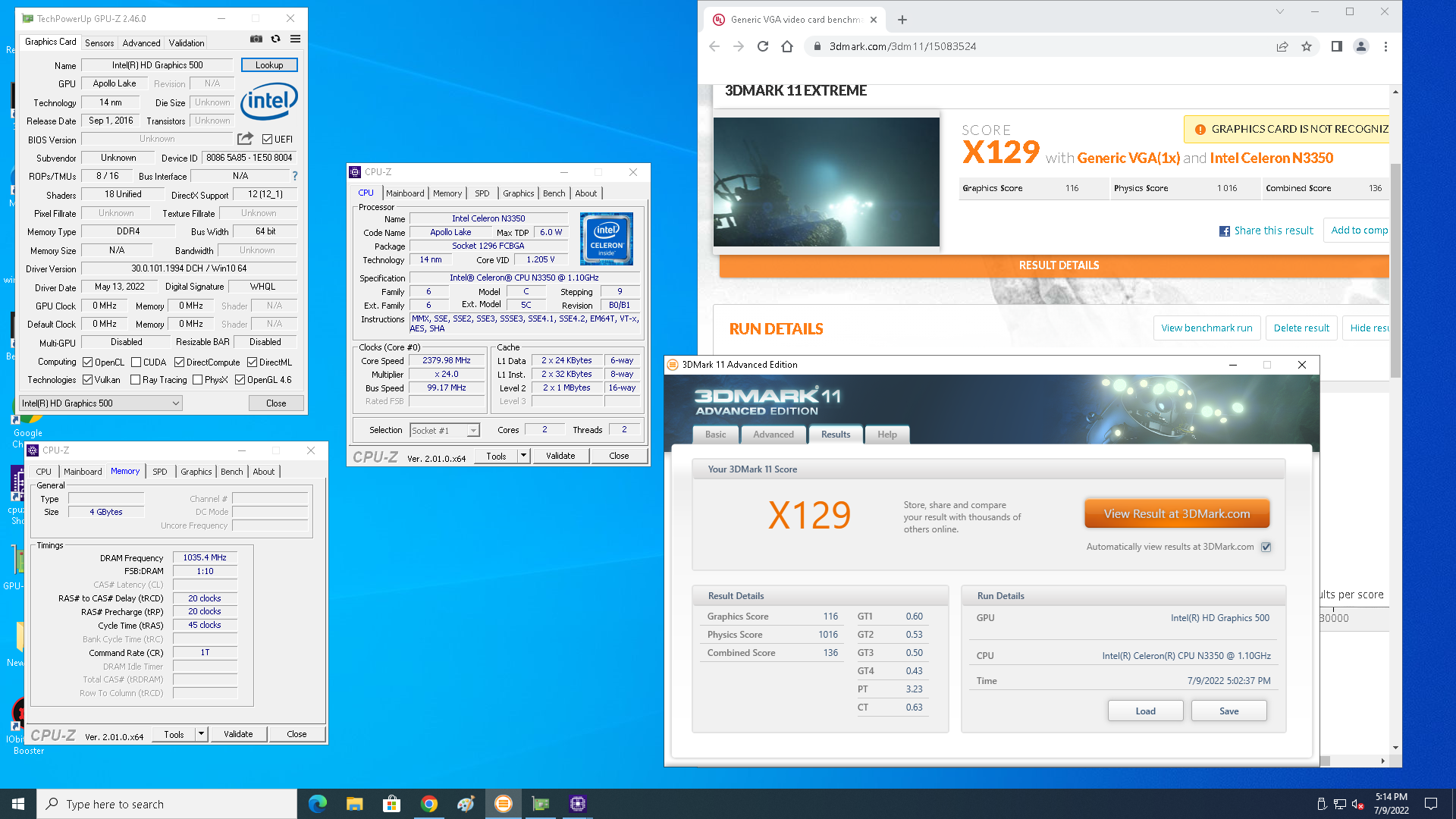Click the Save button in 3DMark 11
This screenshot has height=819, width=1456.
1228,711
